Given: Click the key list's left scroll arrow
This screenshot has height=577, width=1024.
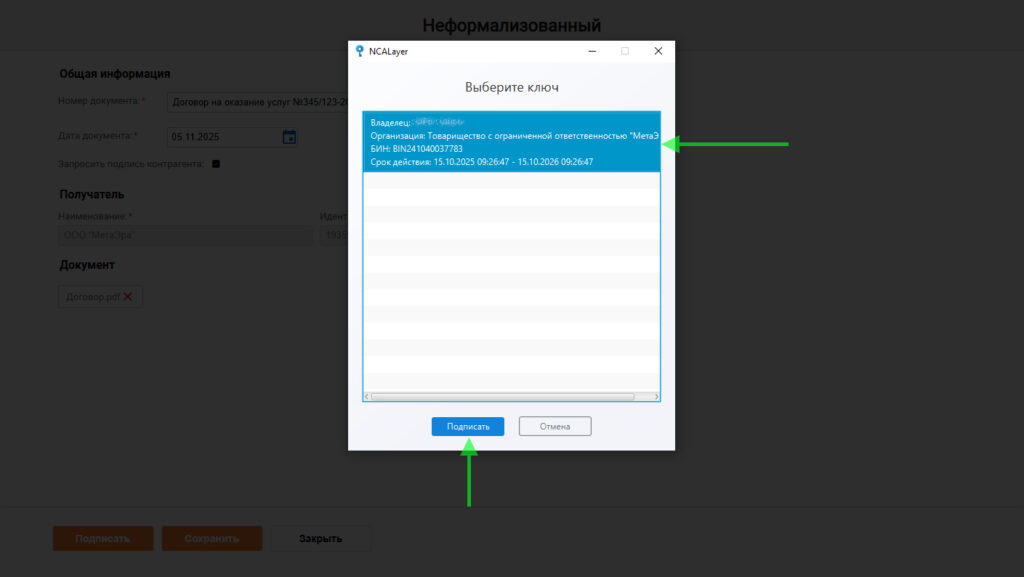Looking at the screenshot, I should click(367, 397).
